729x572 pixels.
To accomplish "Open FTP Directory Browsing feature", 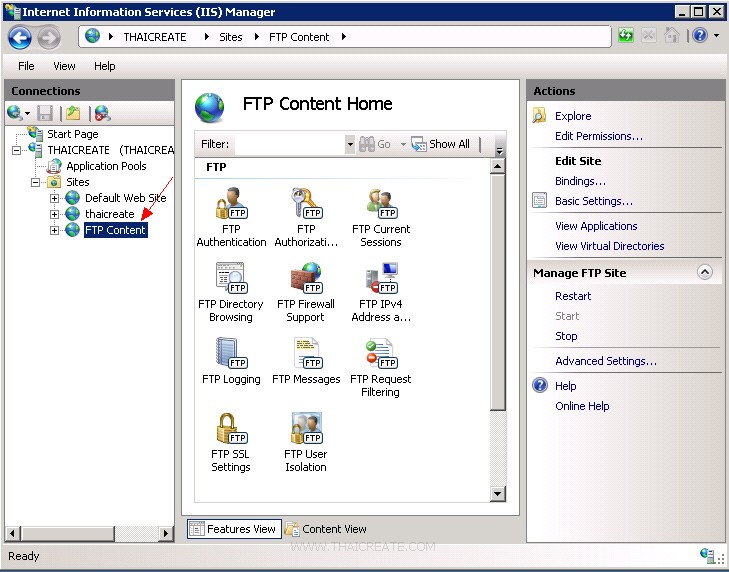I will pyautogui.click(x=231, y=292).
